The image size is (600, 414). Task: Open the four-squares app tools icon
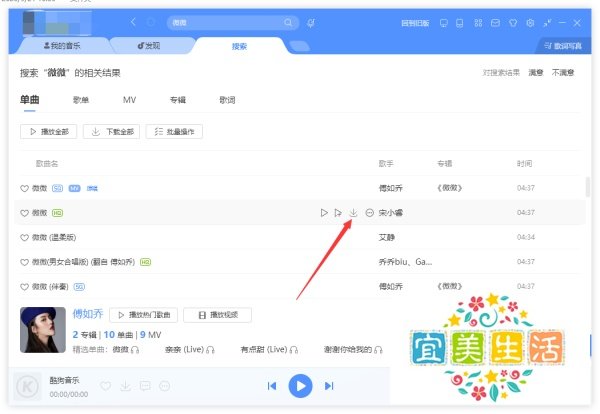(478, 23)
